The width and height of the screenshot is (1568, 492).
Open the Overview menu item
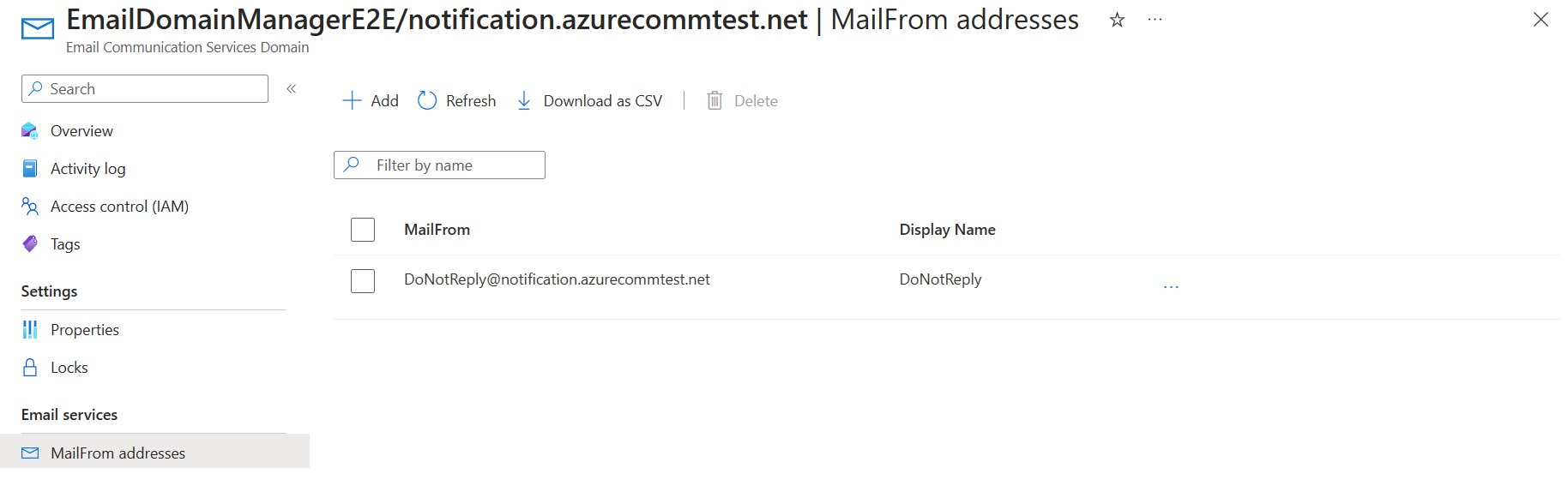coord(81,131)
